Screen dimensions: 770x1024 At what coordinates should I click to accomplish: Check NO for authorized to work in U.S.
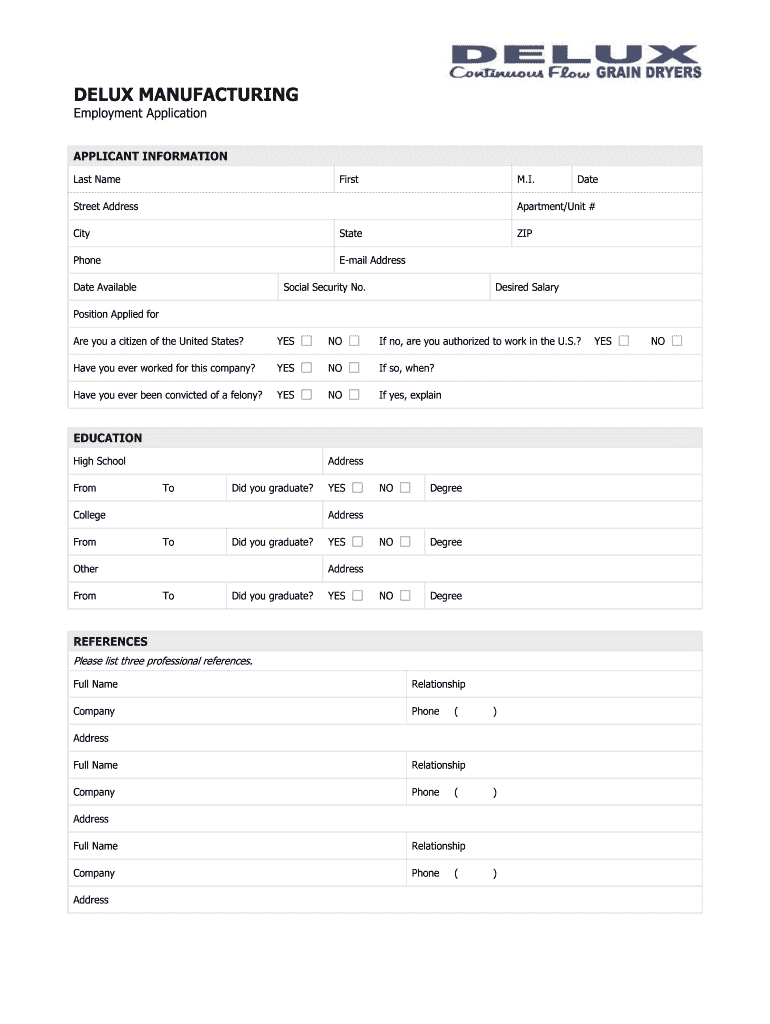677,341
